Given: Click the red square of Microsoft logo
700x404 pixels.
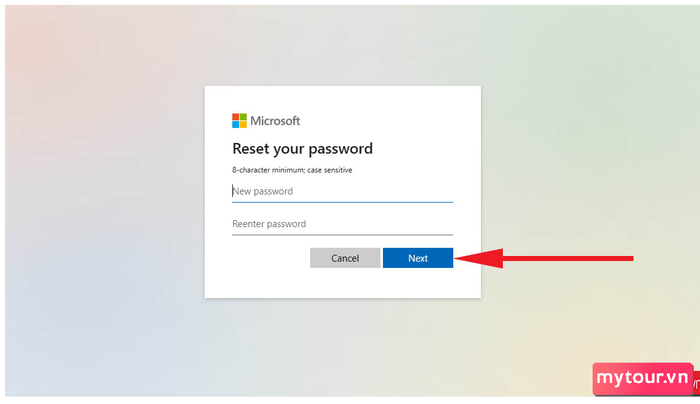Looking at the screenshot, I should coord(236,117).
